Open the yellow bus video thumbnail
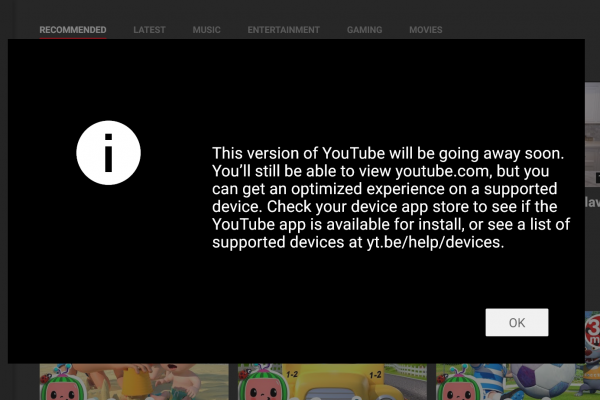The width and height of the screenshot is (600, 400). click(x=332, y=382)
